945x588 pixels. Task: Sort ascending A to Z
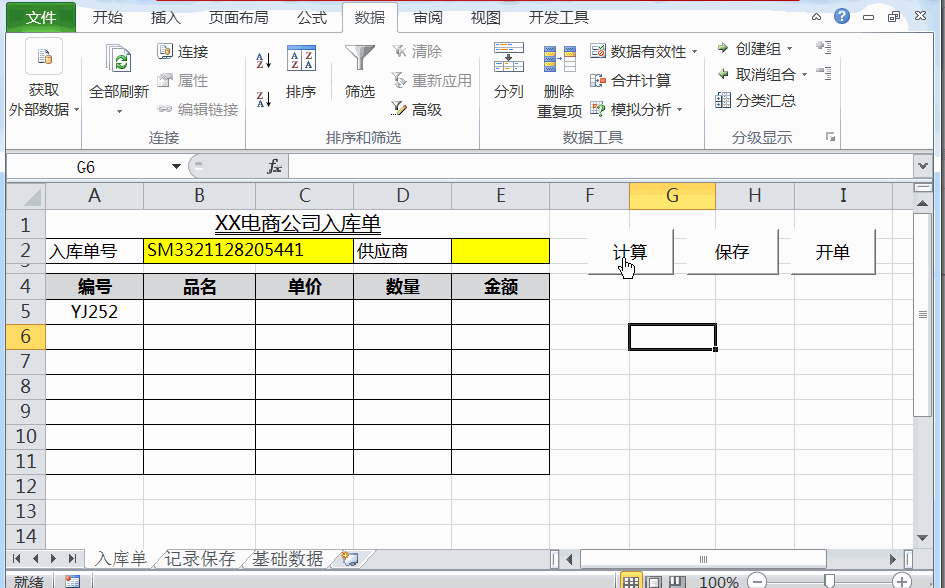click(x=263, y=60)
